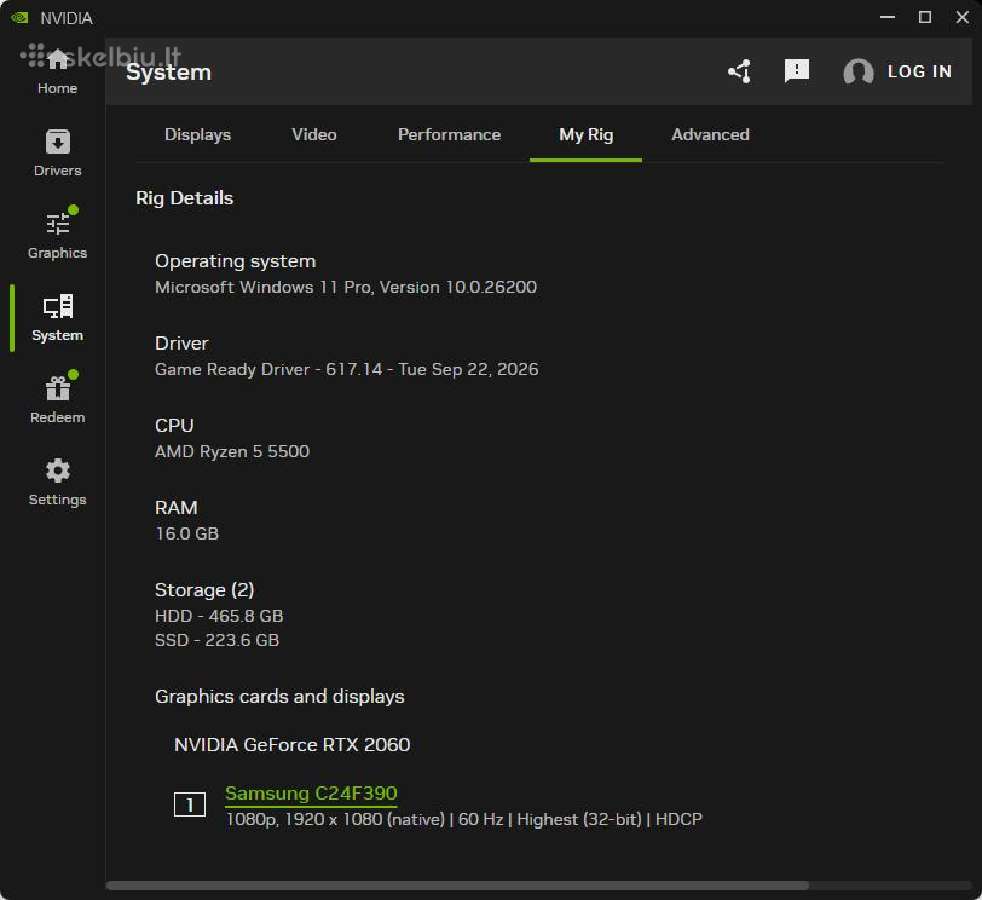Switch to the Advanced tab
This screenshot has width=982, height=900.
710,135
